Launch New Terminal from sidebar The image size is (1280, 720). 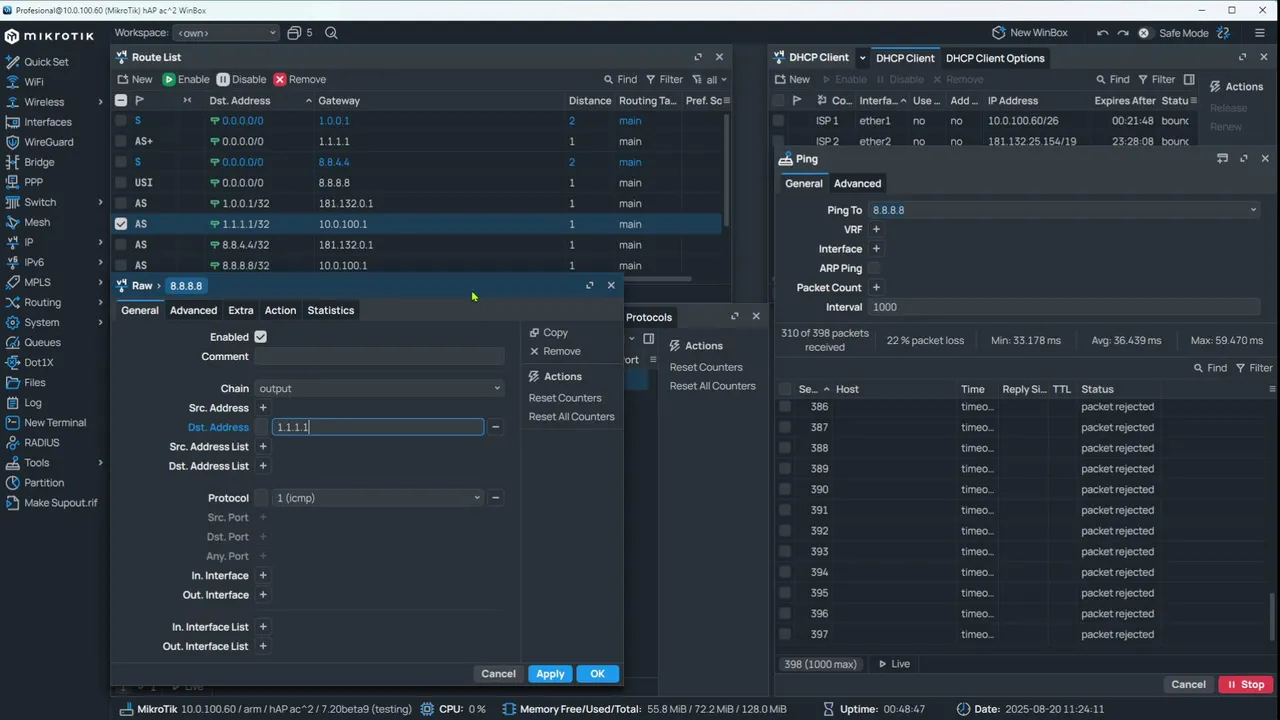[x=55, y=422]
